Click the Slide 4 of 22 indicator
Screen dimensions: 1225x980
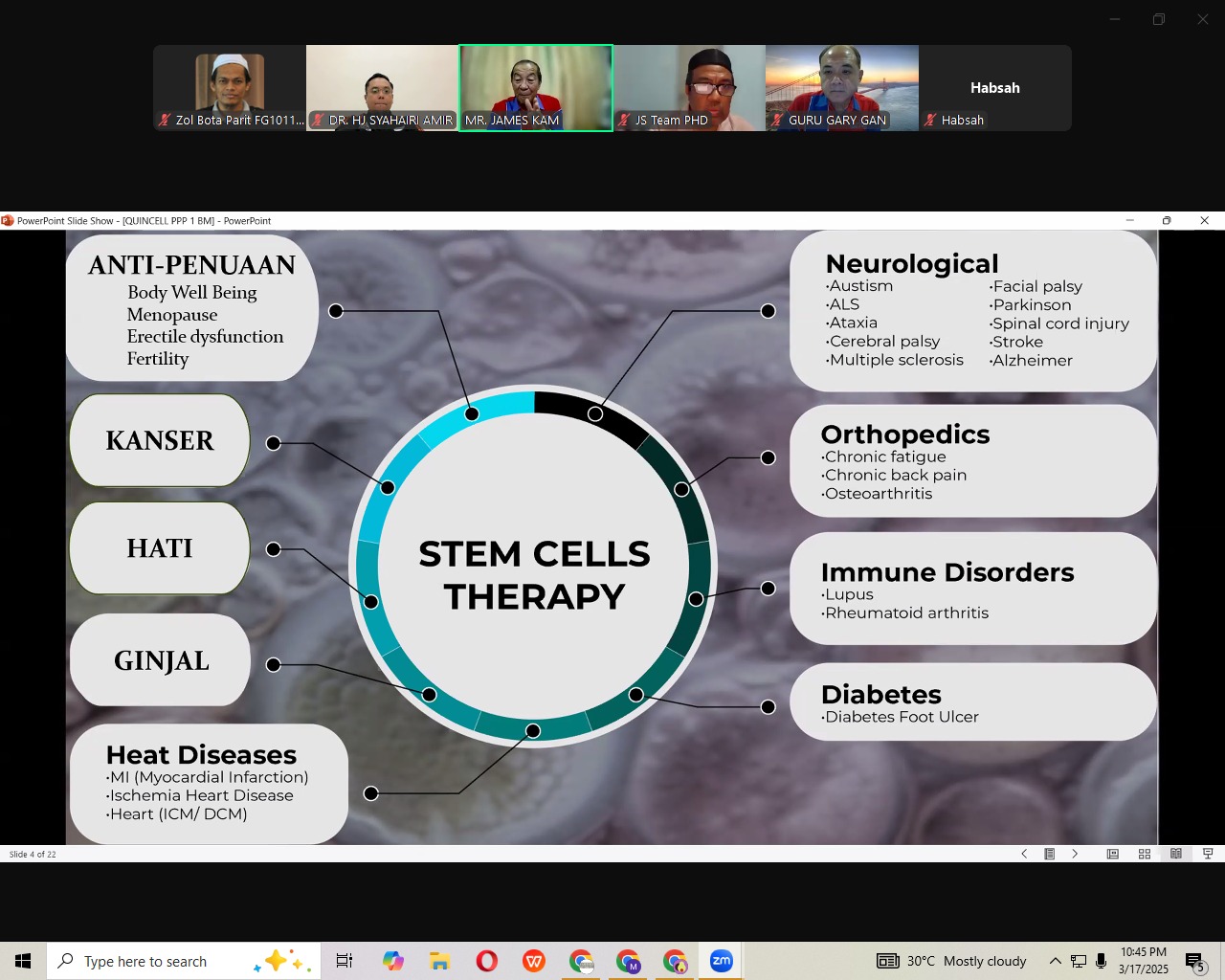click(33, 854)
